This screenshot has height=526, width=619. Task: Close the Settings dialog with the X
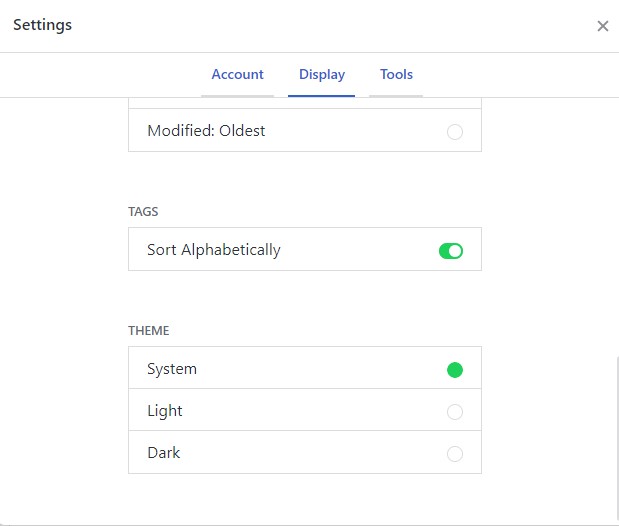click(x=602, y=26)
